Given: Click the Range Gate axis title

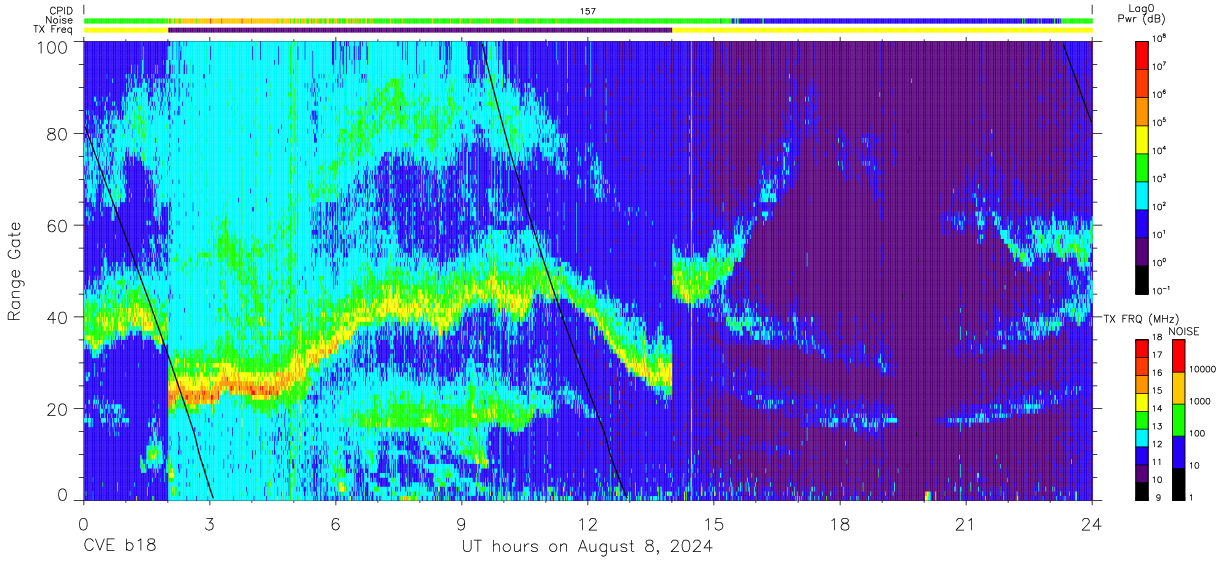Looking at the screenshot, I should (15, 271).
